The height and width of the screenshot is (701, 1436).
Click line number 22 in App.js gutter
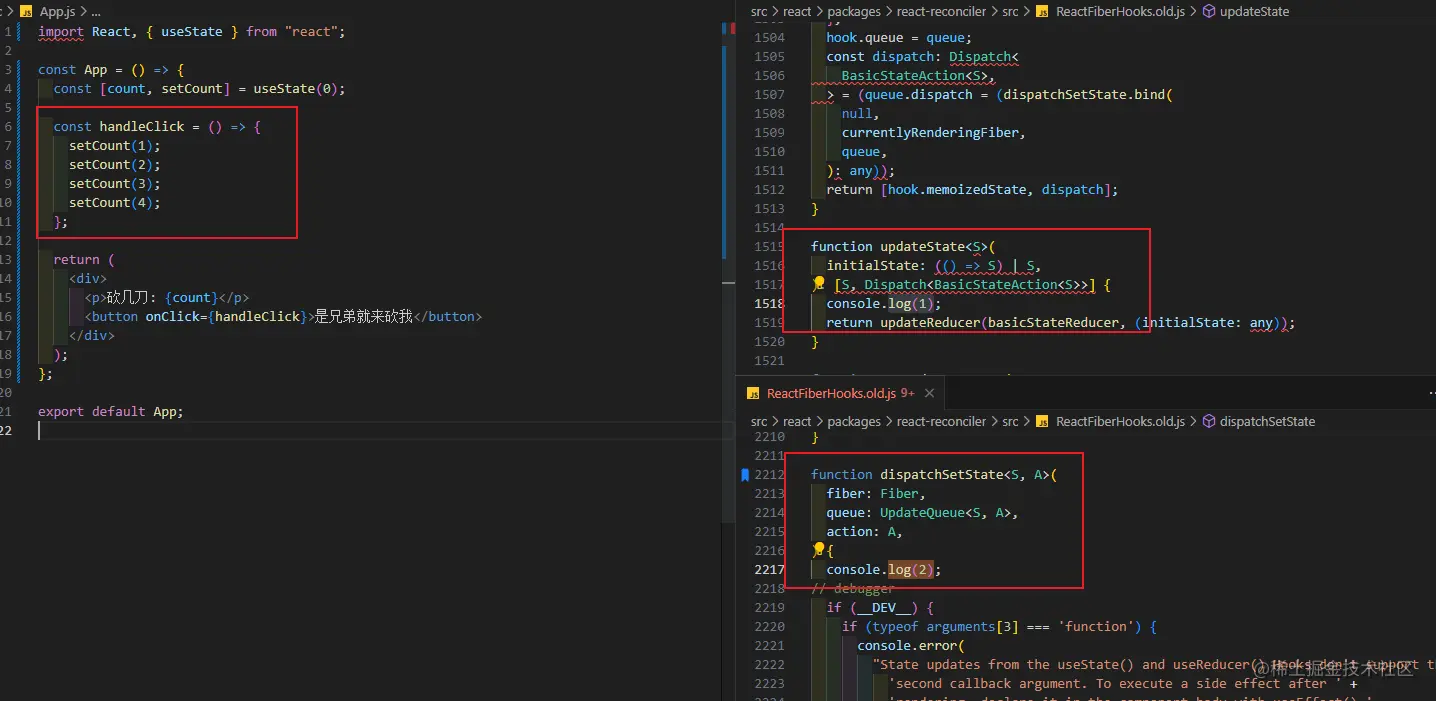point(7,431)
